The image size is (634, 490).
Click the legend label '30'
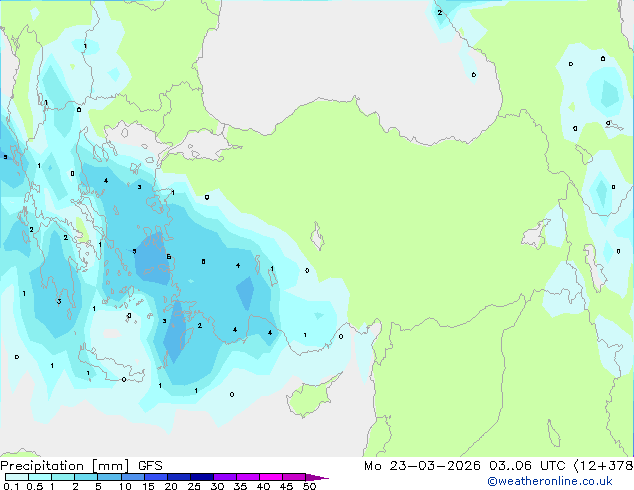217,486
